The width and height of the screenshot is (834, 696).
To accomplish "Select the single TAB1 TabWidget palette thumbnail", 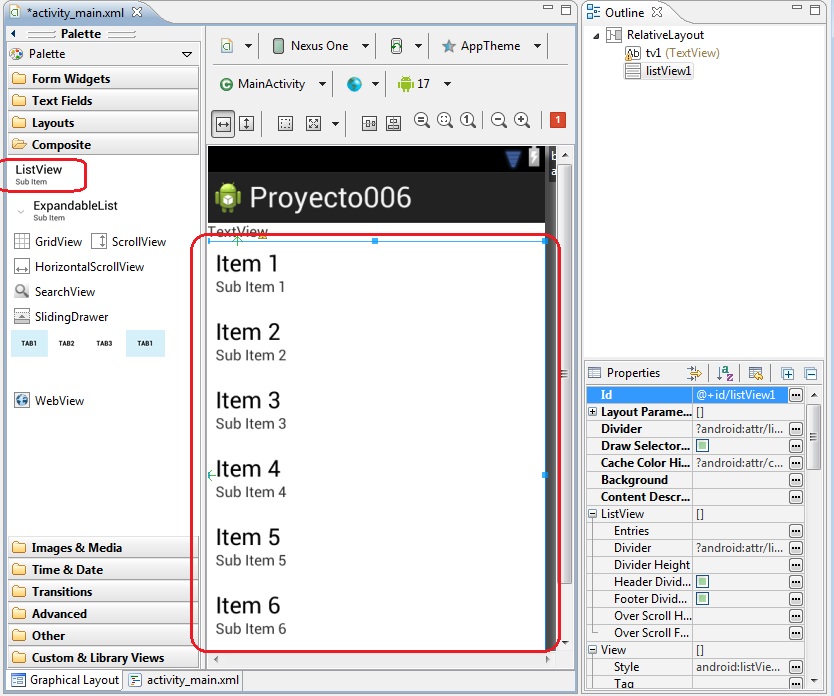I will tap(145, 343).
